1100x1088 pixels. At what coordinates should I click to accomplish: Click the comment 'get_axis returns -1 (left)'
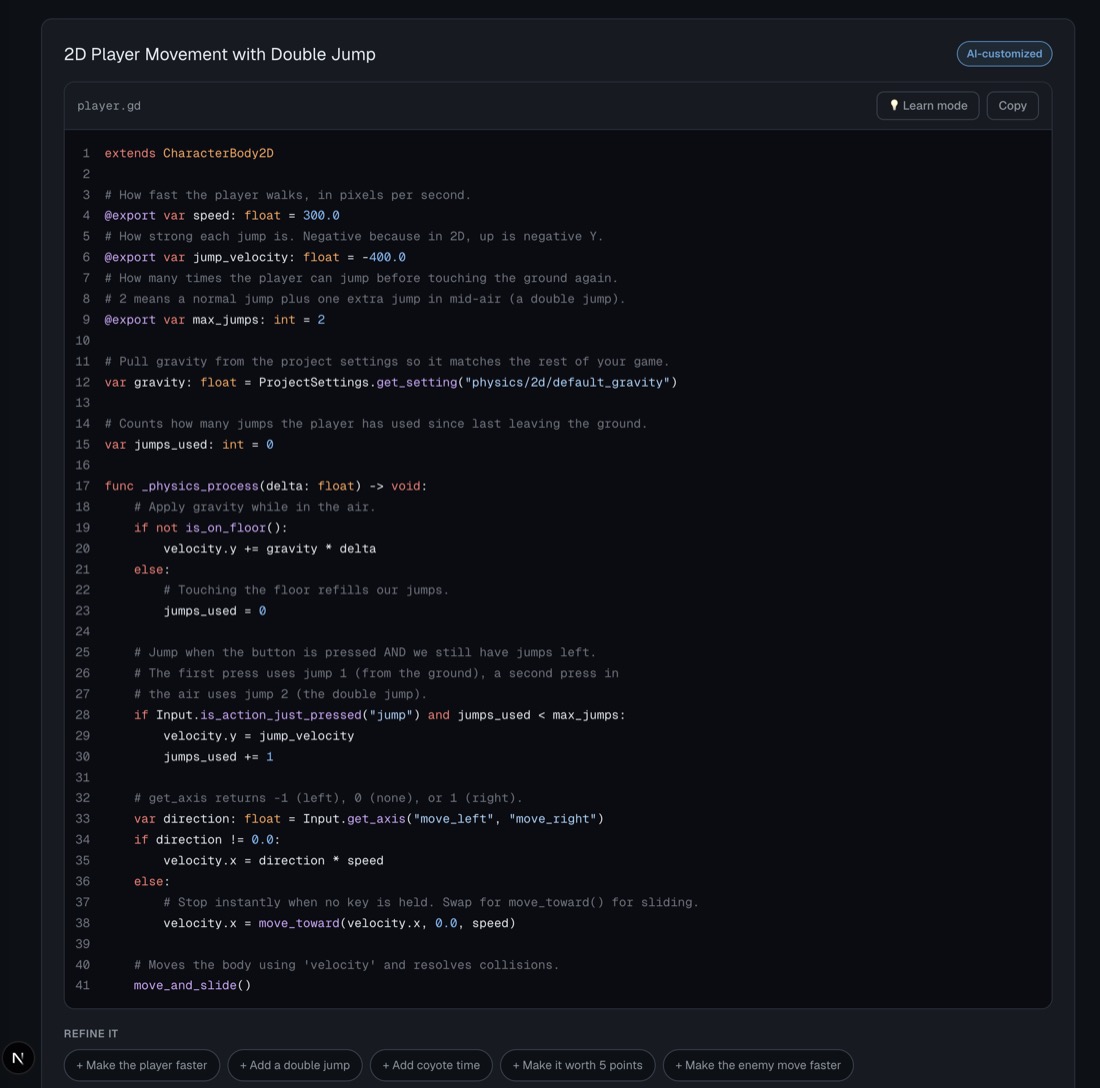(328, 798)
